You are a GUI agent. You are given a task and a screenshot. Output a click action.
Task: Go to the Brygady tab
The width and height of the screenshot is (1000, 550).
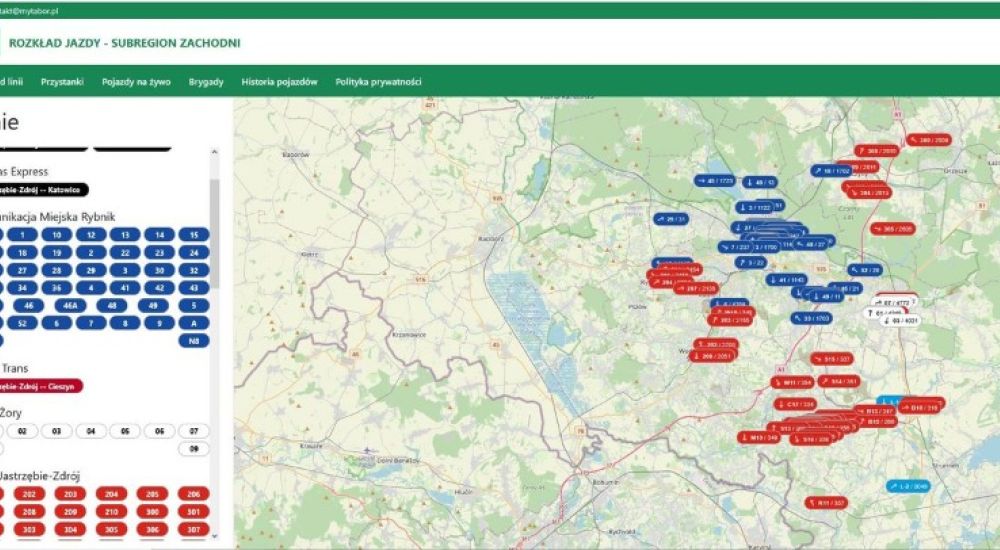click(206, 82)
